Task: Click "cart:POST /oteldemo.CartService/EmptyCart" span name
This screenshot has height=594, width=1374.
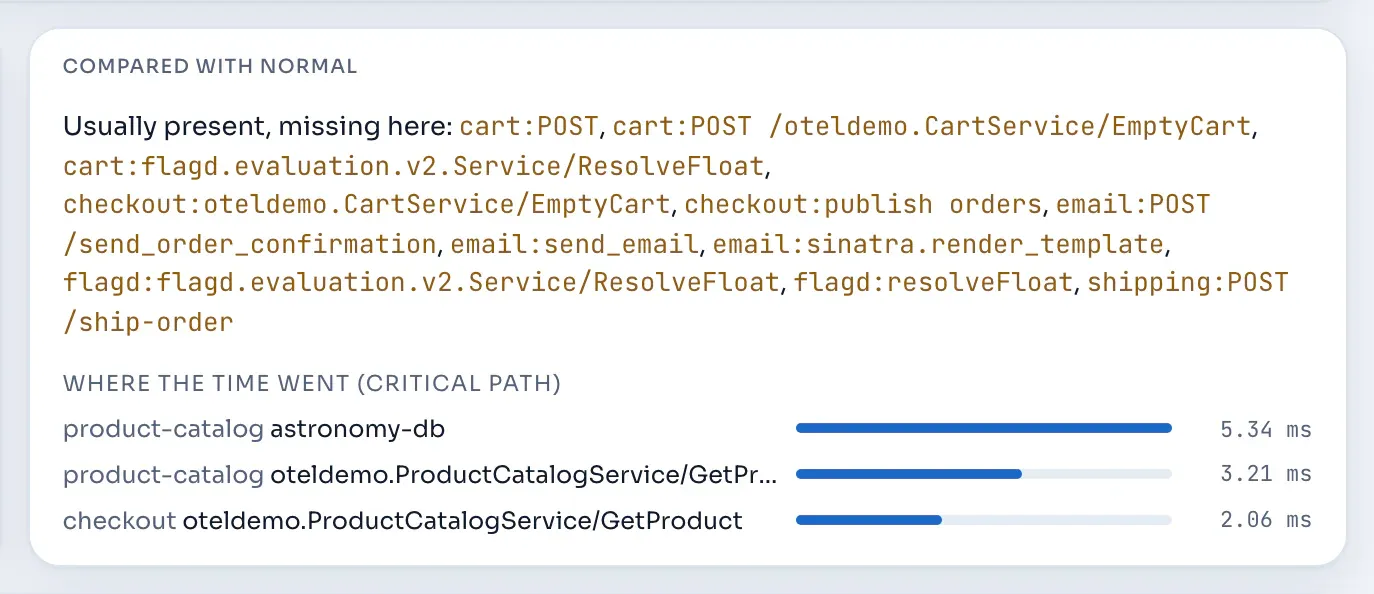Action: (932, 127)
